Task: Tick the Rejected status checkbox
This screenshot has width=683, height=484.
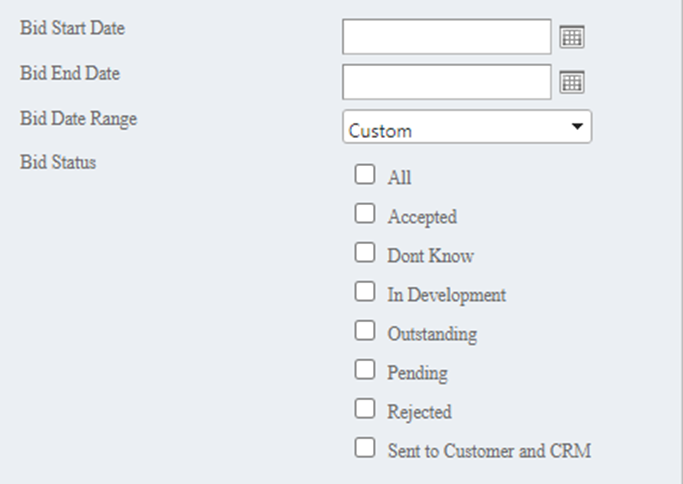Action: (365, 409)
